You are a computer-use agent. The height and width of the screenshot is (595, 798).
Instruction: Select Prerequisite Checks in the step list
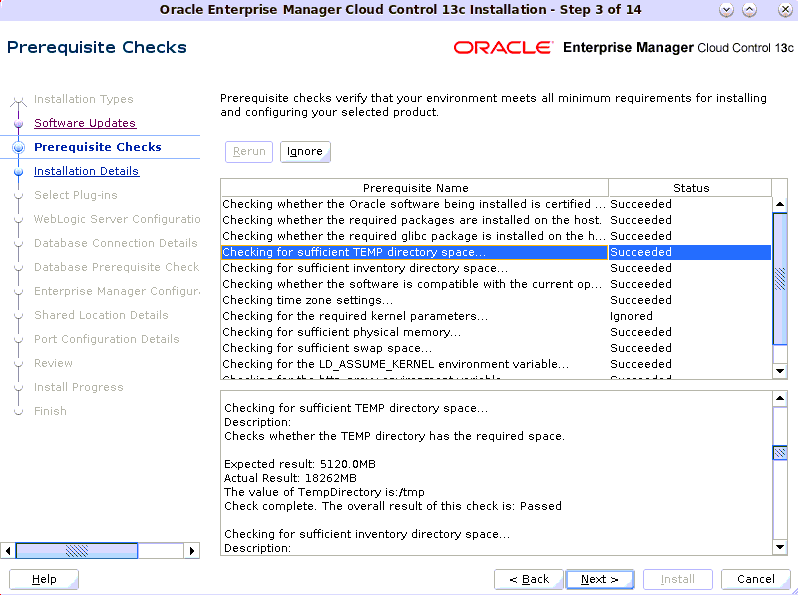point(98,147)
